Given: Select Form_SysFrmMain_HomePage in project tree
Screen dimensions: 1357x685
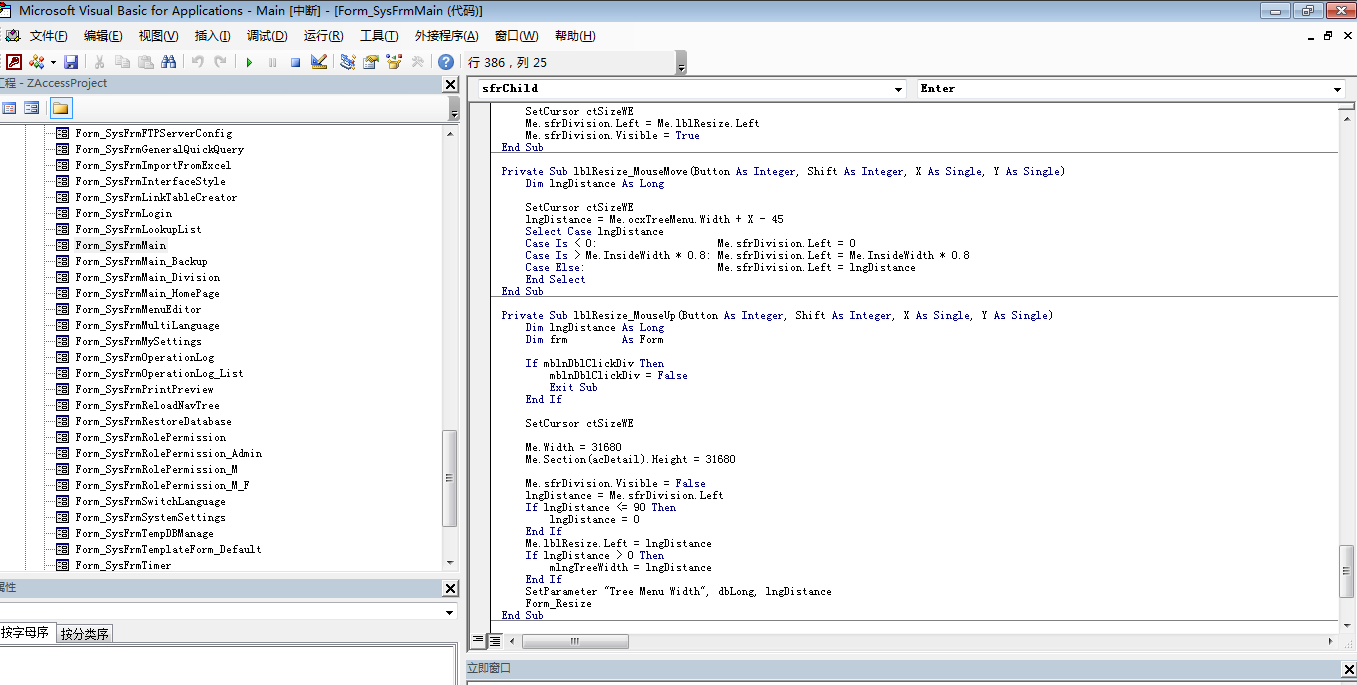Looking at the screenshot, I should (x=147, y=293).
